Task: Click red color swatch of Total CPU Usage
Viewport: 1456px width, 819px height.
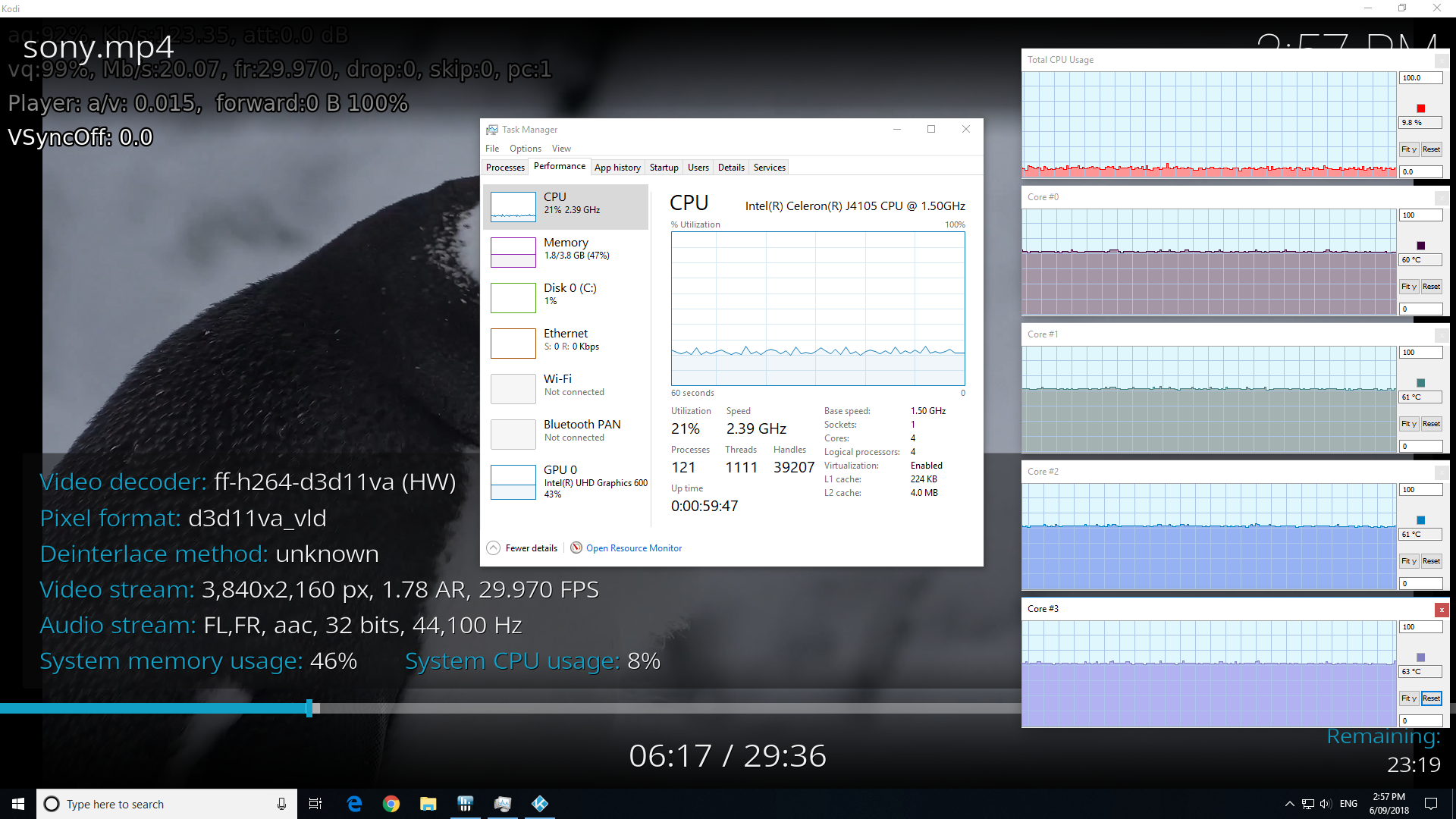Action: [x=1421, y=108]
